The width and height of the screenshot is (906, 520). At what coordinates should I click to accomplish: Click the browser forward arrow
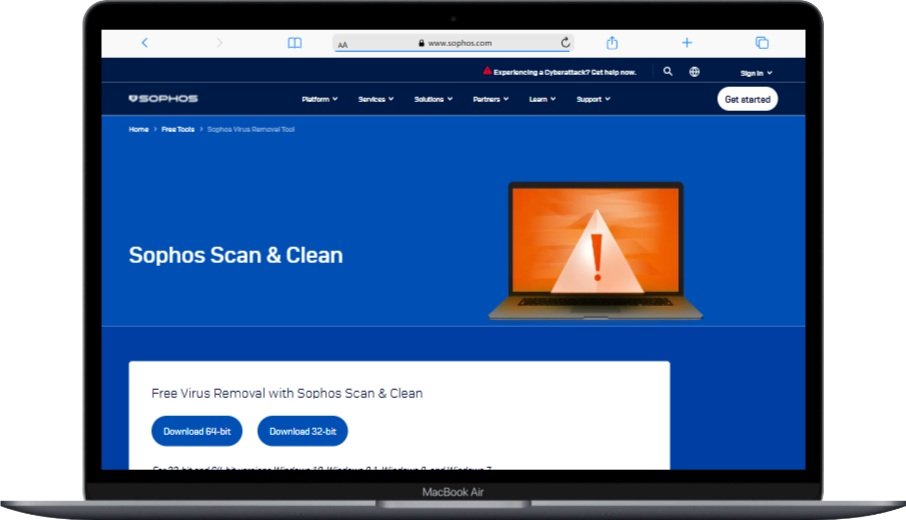coord(219,43)
